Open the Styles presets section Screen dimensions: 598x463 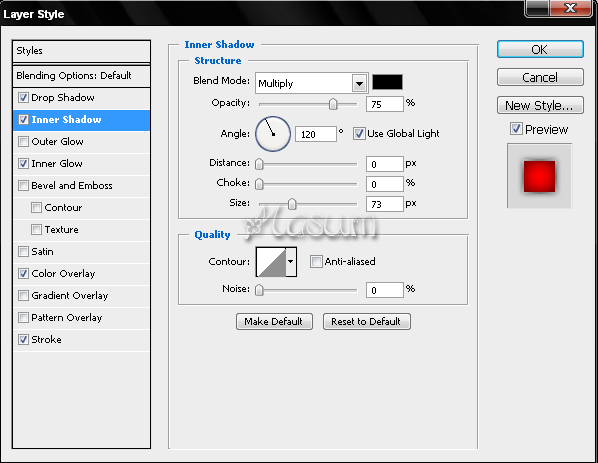coord(81,51)
